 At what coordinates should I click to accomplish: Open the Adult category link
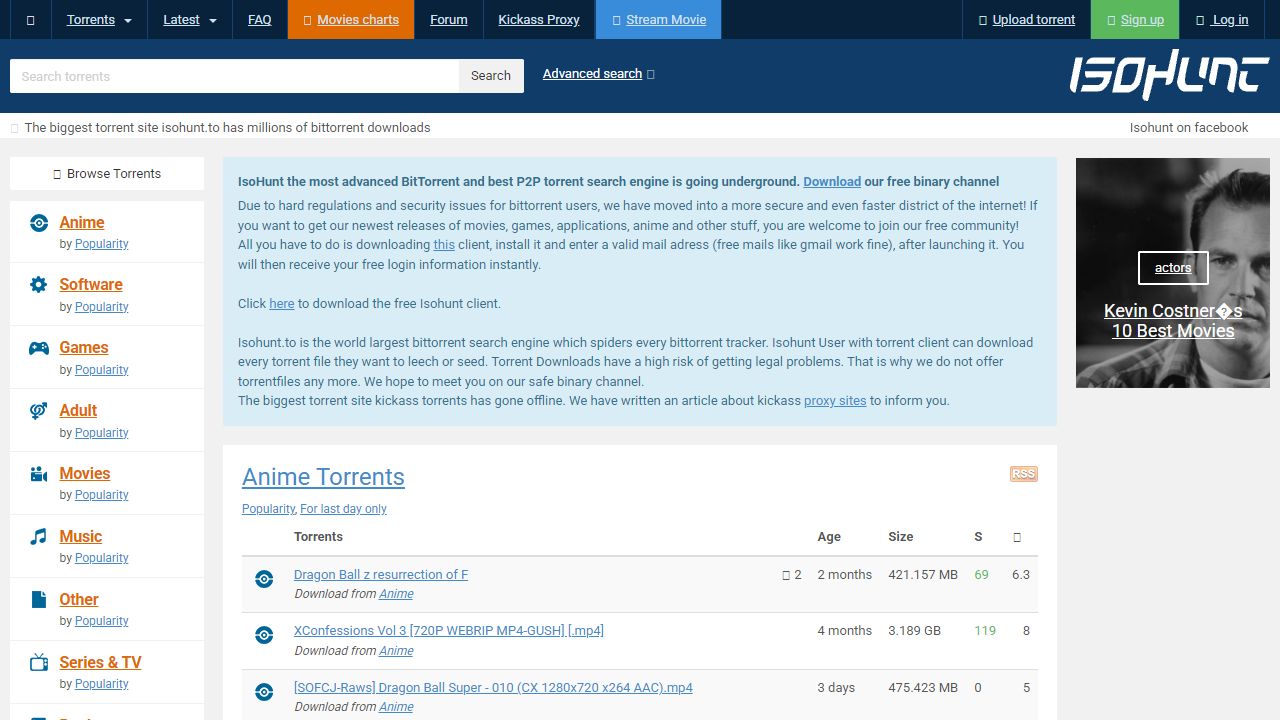pyautogui.click(x=78, y=411)
